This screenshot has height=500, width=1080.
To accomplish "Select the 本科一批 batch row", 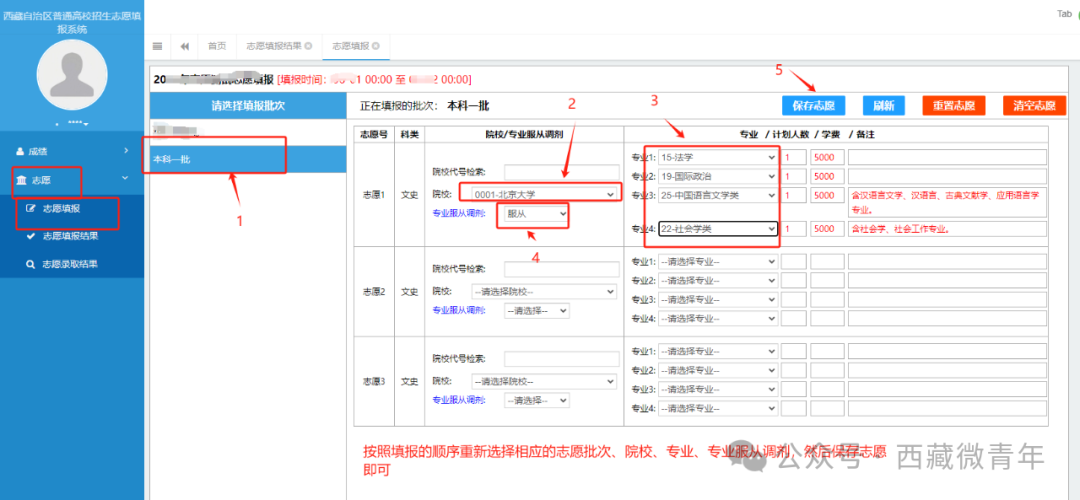I will point(248,159).
